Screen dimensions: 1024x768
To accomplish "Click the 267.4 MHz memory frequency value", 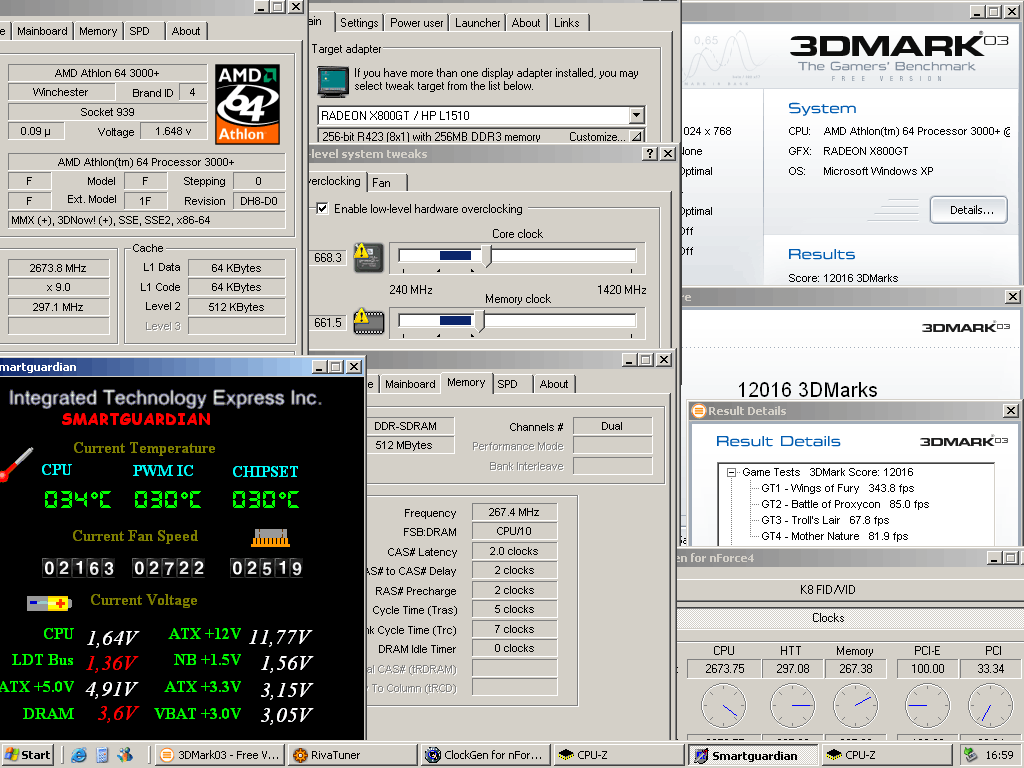I will (514, 512).
